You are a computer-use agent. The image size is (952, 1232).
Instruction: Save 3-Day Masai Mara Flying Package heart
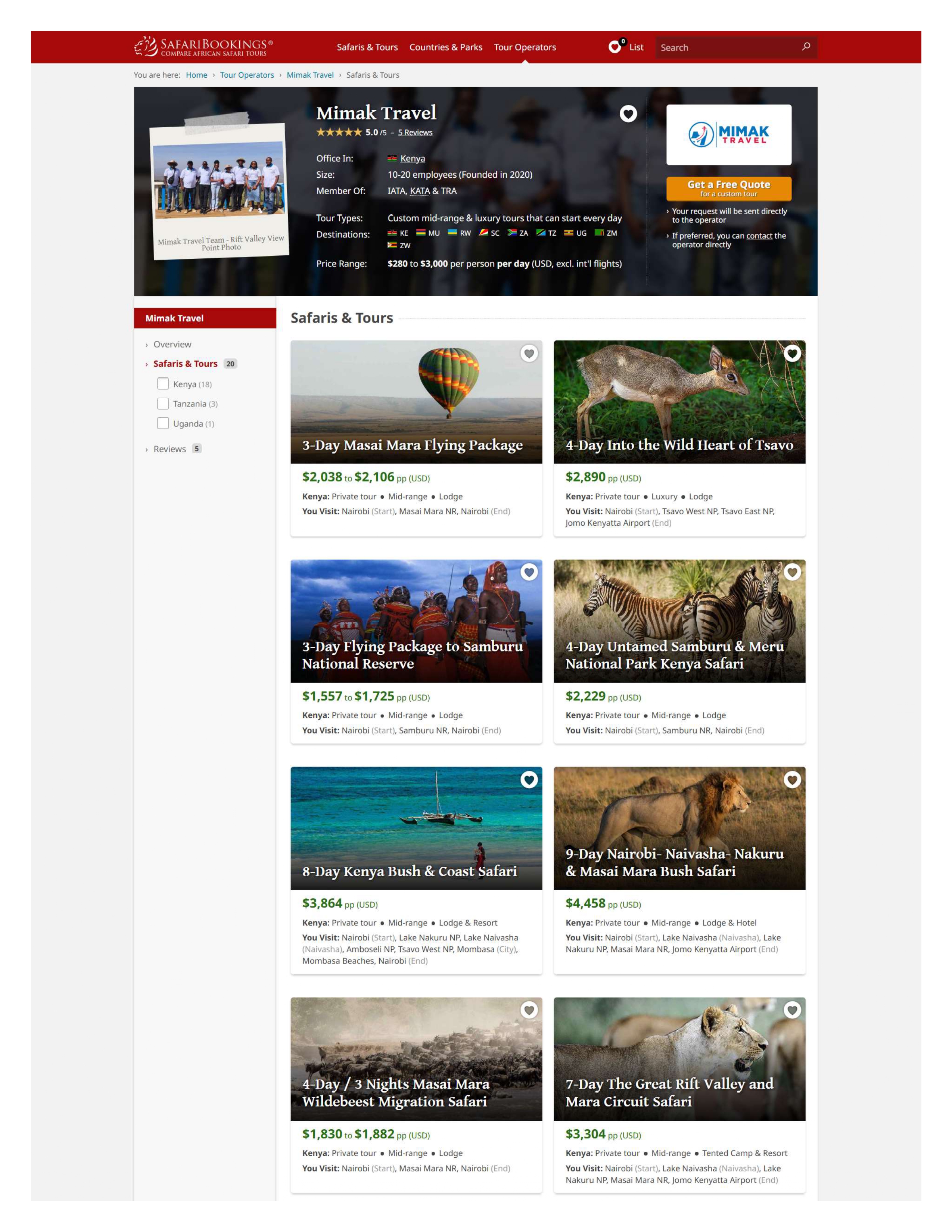(529, 353)
